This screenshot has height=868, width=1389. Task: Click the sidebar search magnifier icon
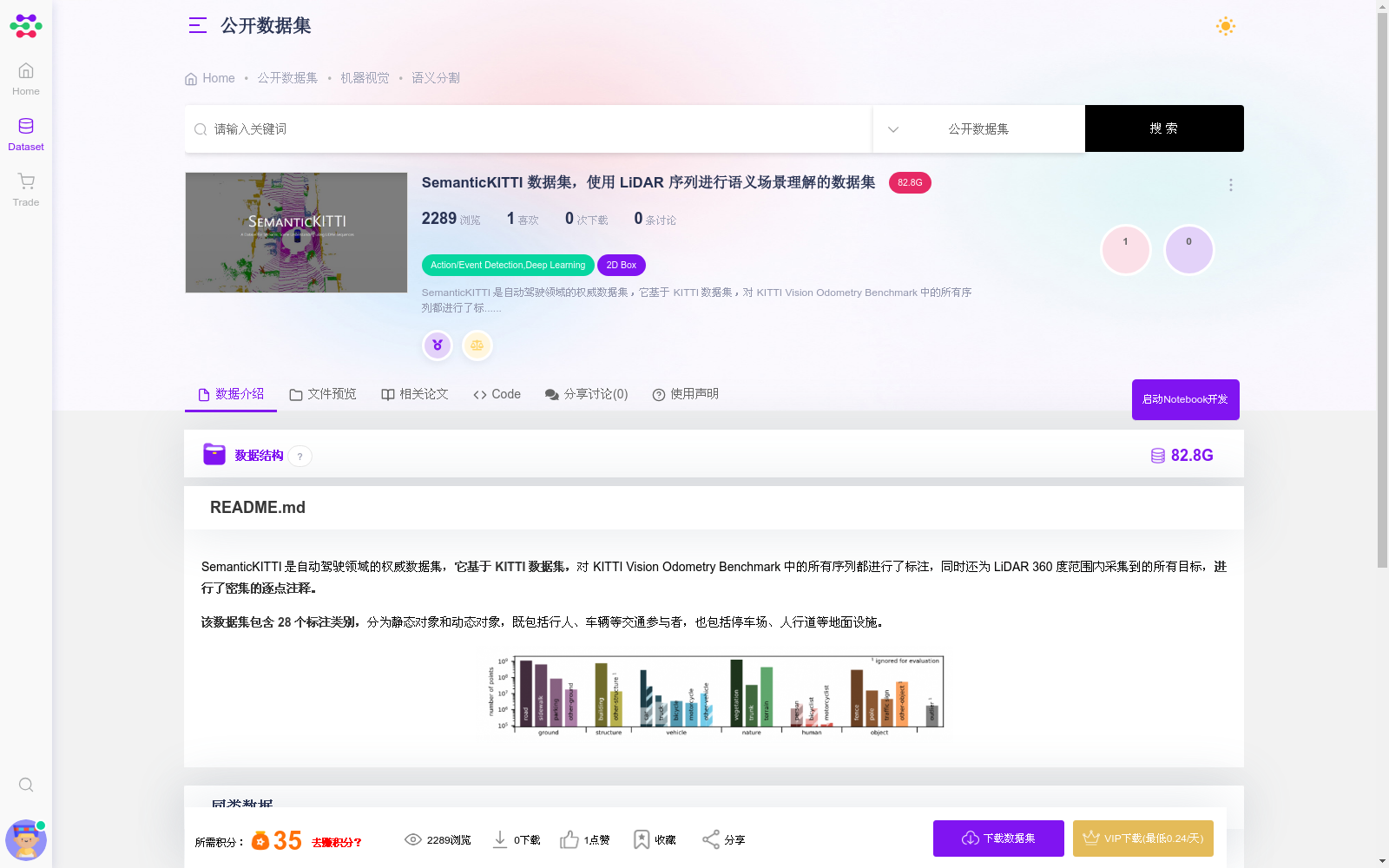coord(26,785)
